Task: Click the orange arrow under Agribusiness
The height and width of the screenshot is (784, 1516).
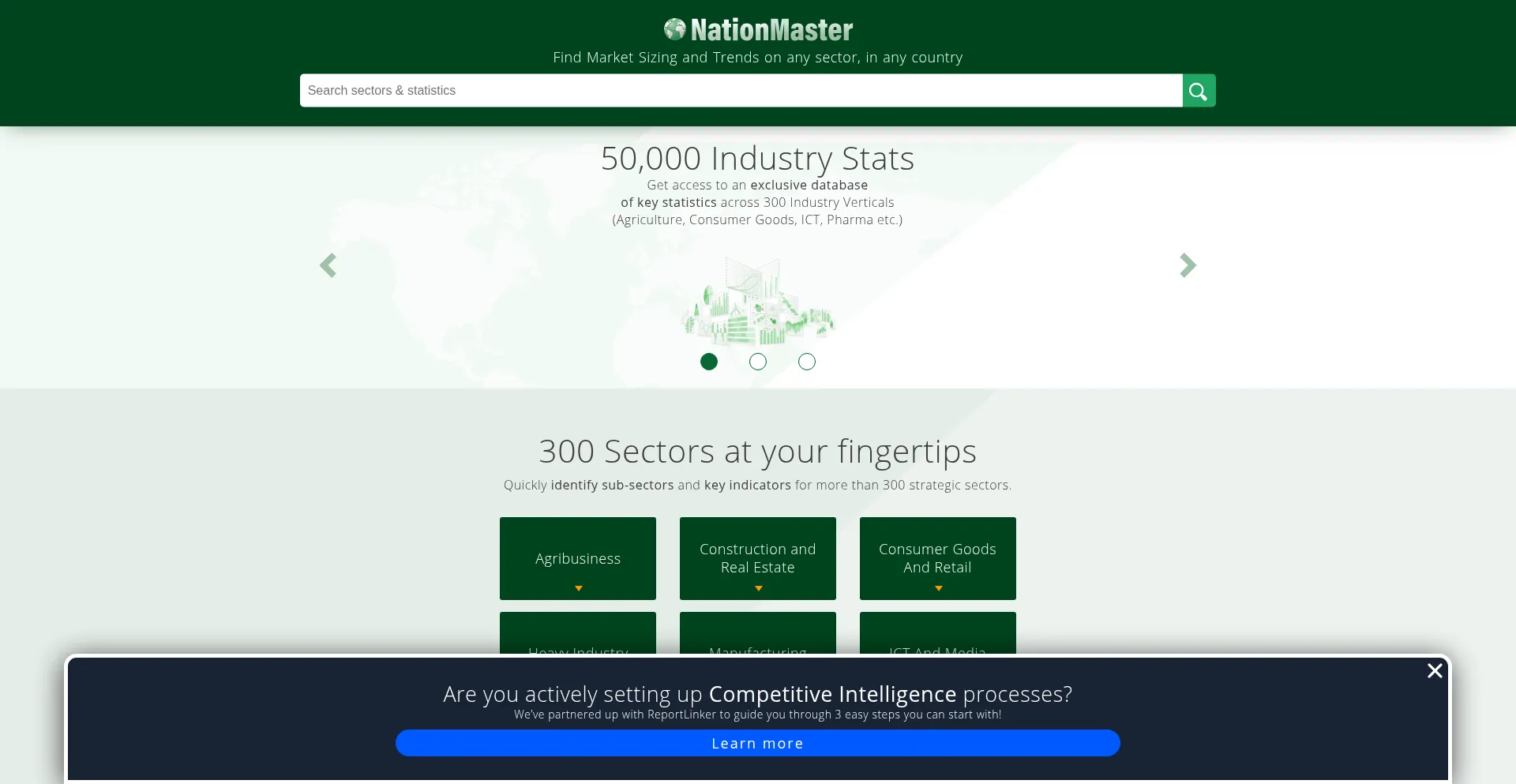Action: (579, 588)
